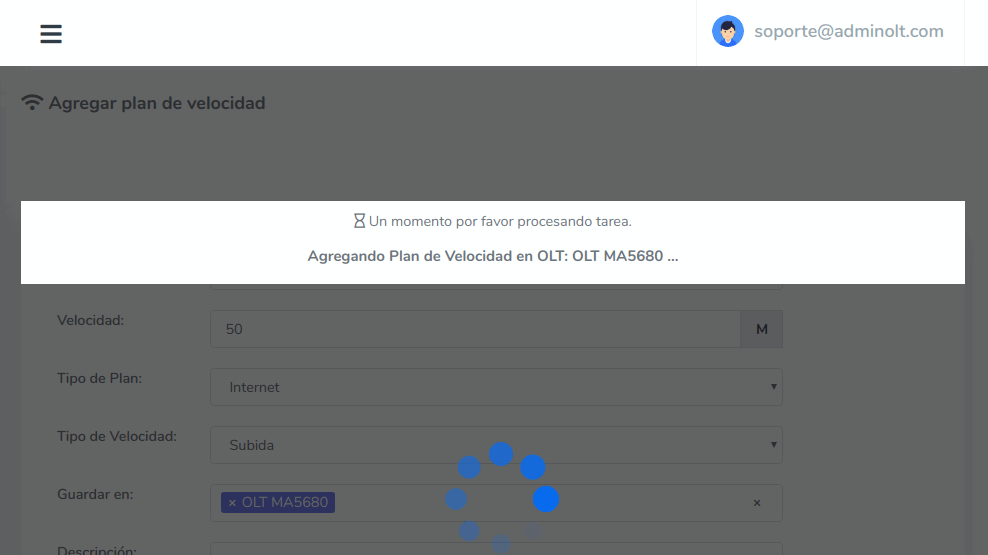The height and width of the screenshot is (555, 988).
Task: Click the wifi icon beside the heading
Action: coord(32,103)
